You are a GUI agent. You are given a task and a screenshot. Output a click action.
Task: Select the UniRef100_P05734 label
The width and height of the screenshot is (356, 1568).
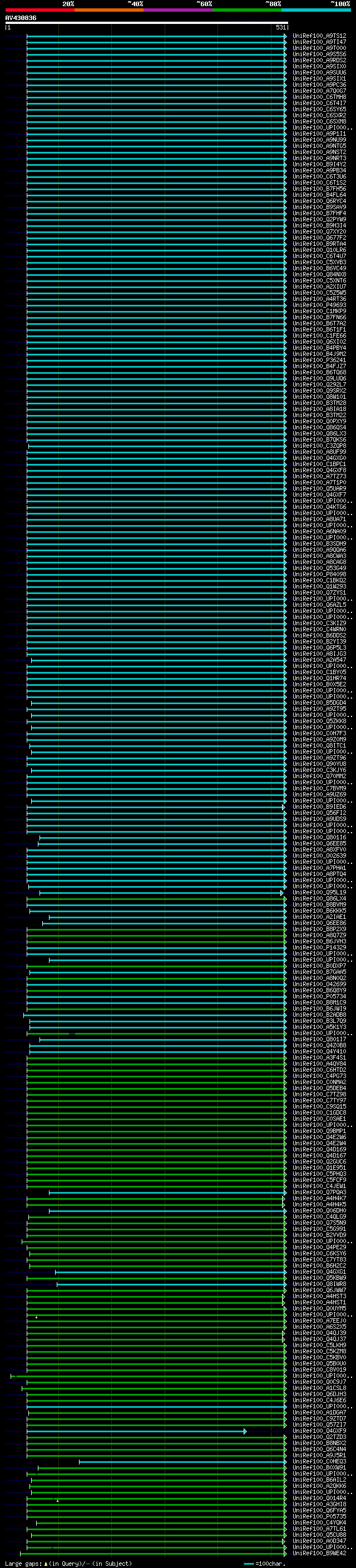319,996
